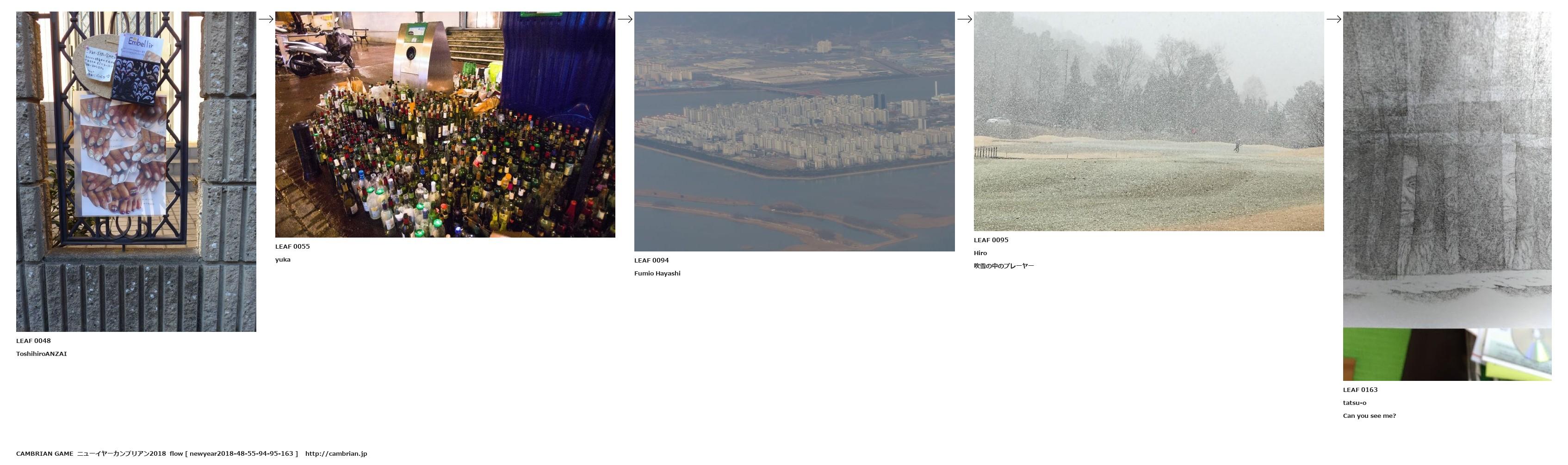This screenshot has width=1568, height=465.
Task: Open the snowy golf course photo
Action: (1149, 121)
